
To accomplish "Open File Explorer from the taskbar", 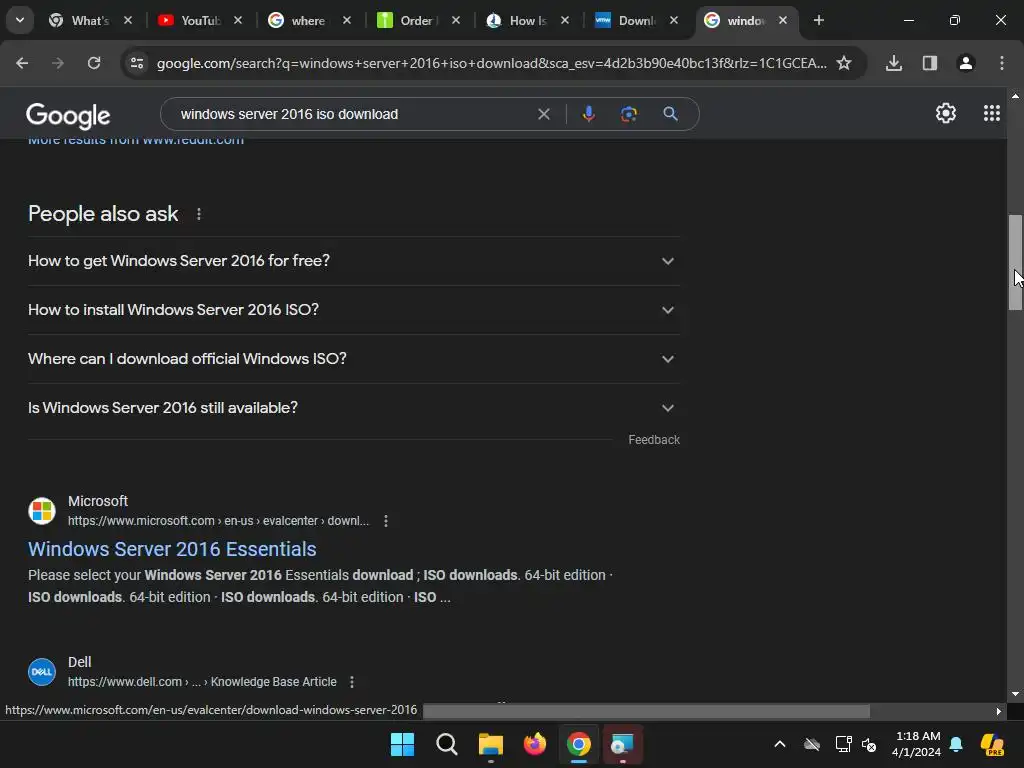I will (x=490, y=744).
